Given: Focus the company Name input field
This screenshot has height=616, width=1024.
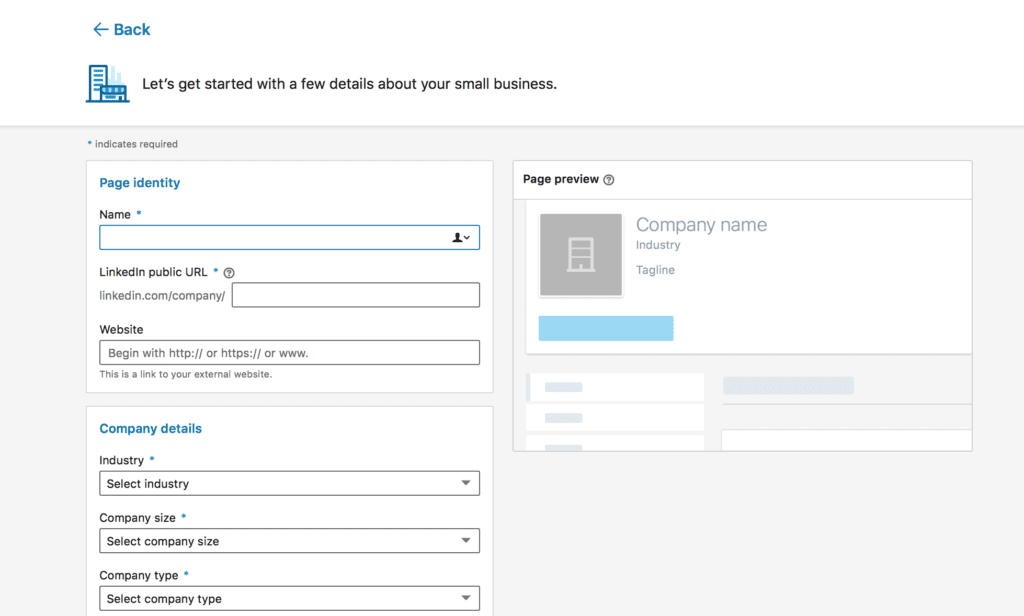Looking at the screenshot, I should (x=289, y=238).
